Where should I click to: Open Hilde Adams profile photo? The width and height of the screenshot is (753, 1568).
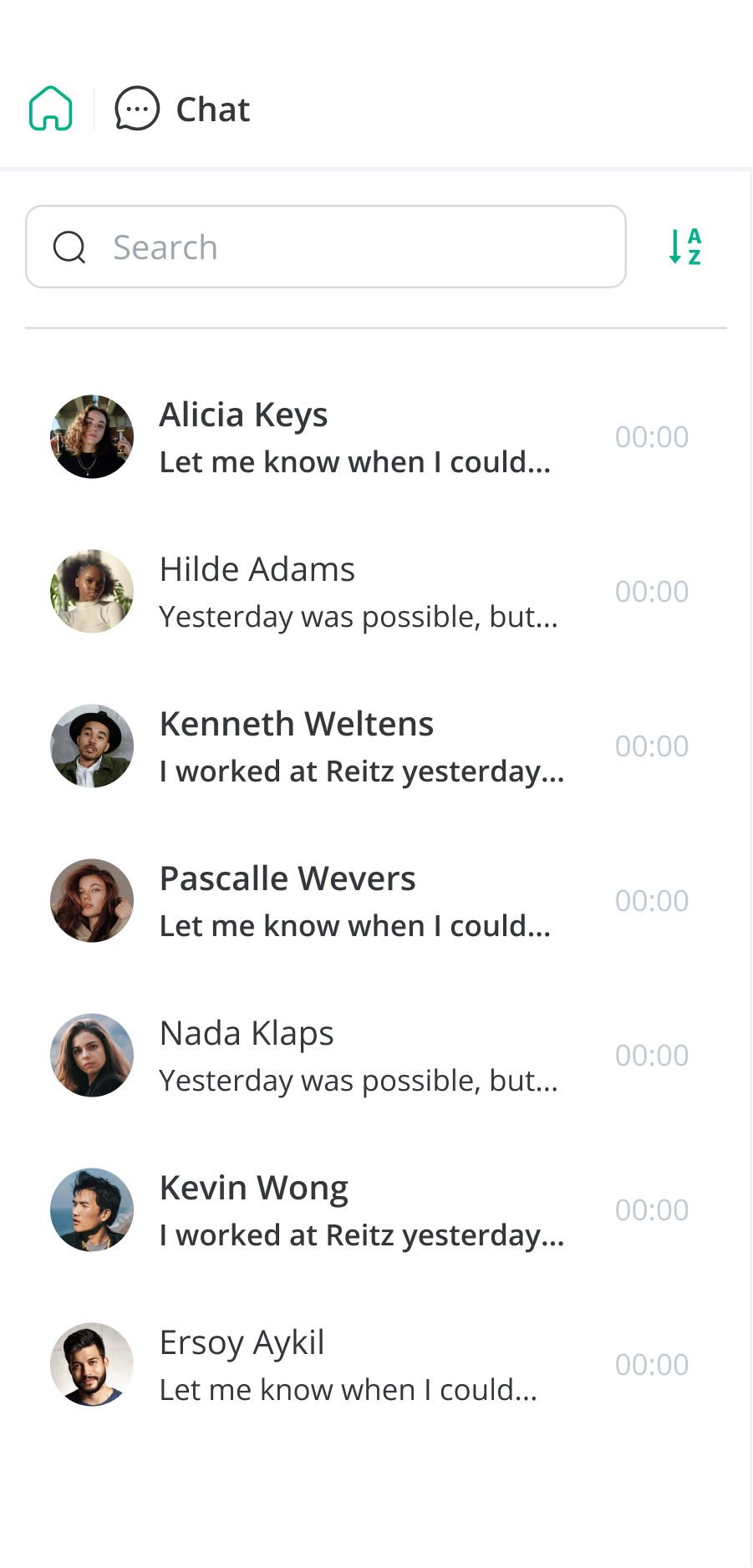92,591
